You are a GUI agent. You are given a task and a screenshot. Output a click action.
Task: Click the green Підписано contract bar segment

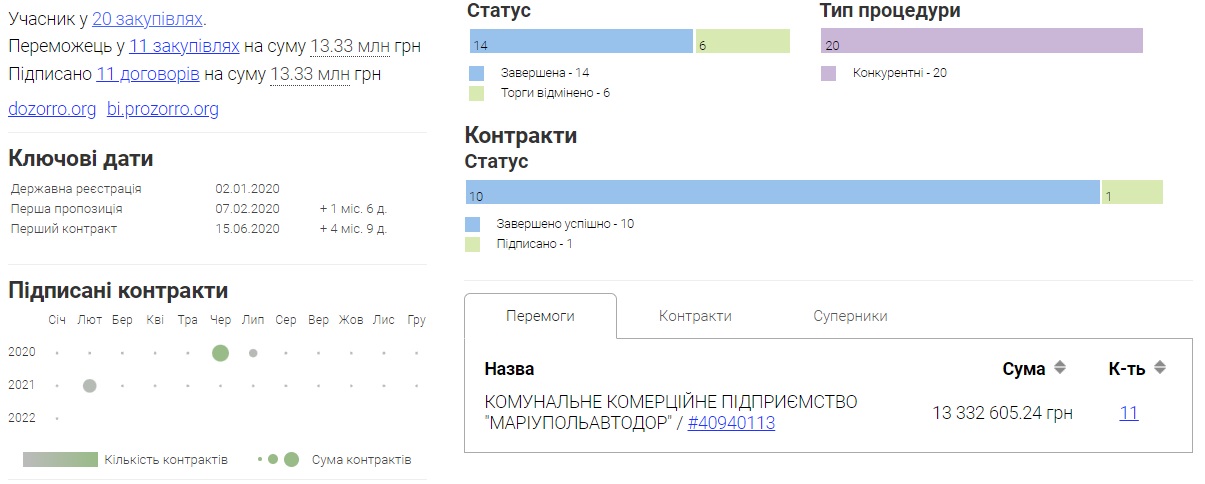point(1132,193)
